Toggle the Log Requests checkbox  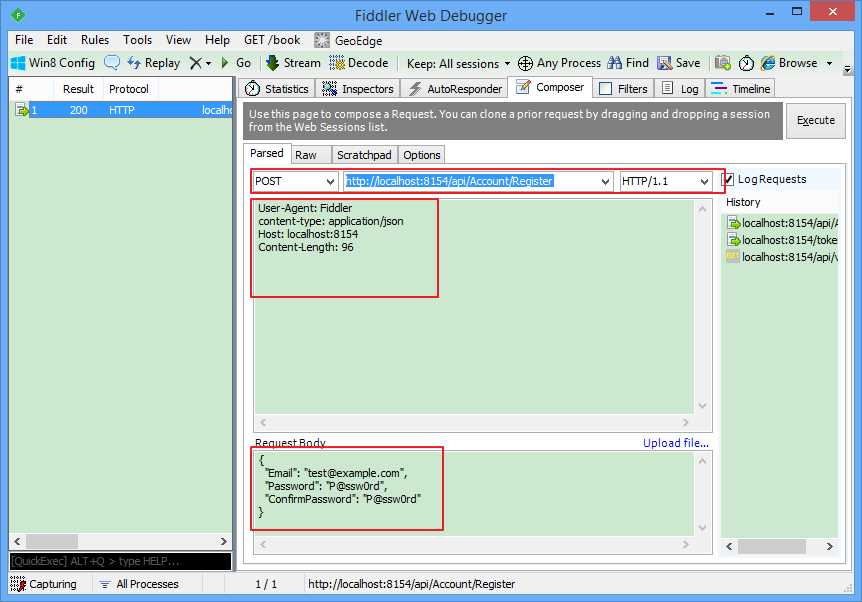728,179
